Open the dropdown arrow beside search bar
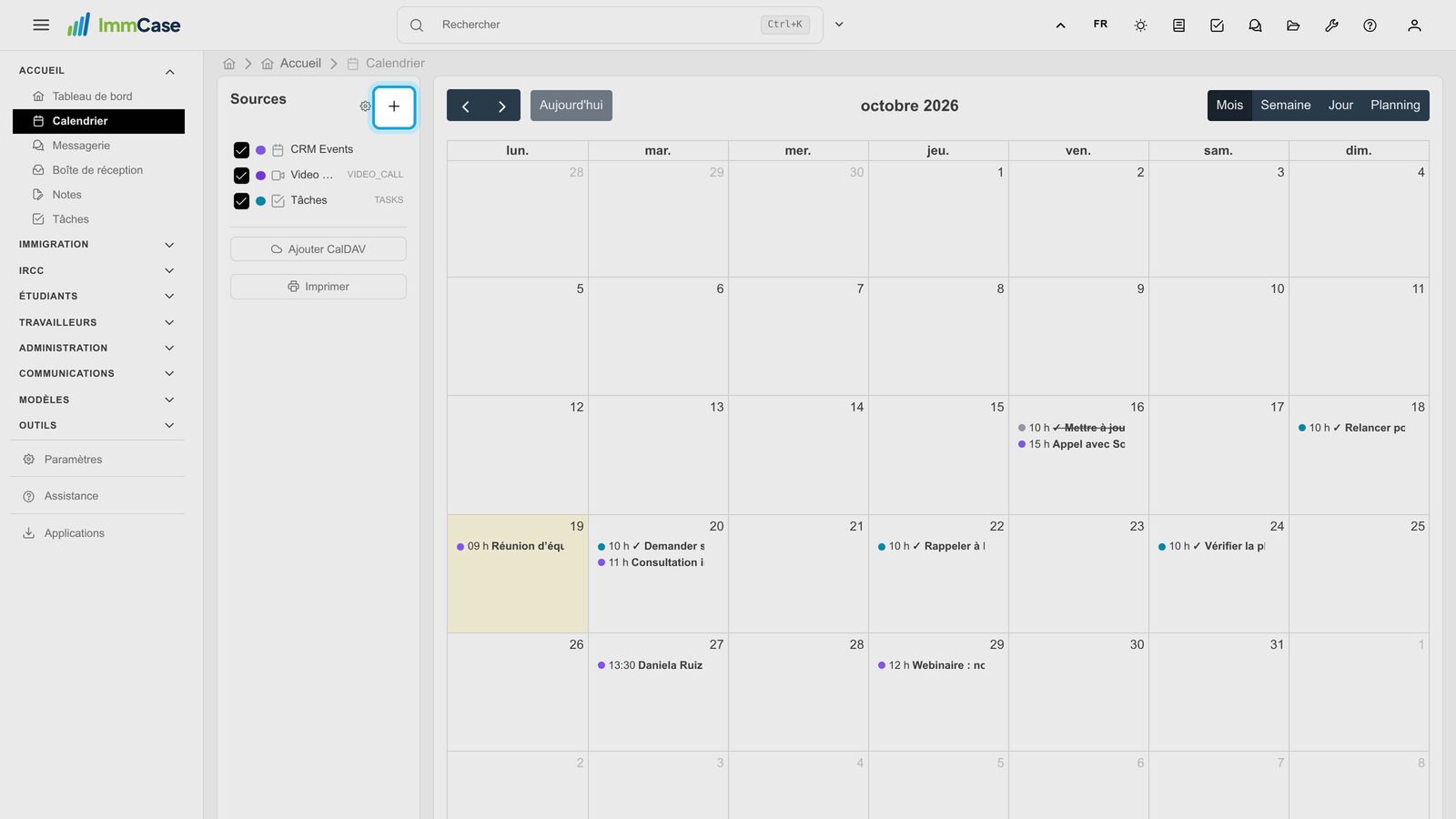Image resolution: width=1456 pixels, height=819 pixels. [839, 25]
